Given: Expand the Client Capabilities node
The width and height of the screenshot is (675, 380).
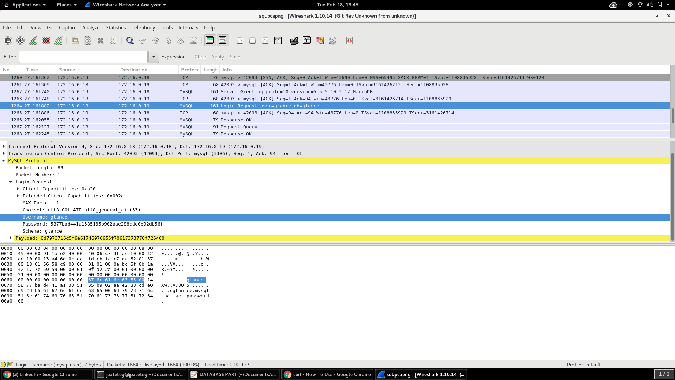Looking at the screenshot, I should pos(18,188).
